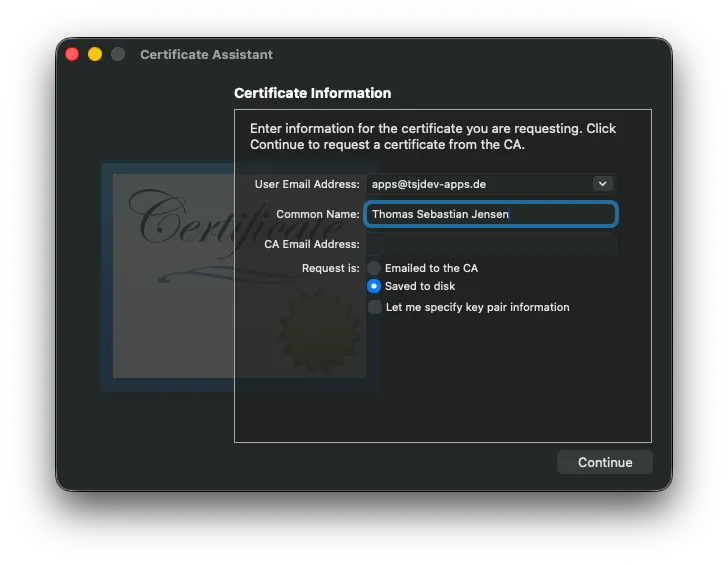The height and width of the screenshot is (565, 728).
Task: Click into the Common Name field
Action: (491, 214)
